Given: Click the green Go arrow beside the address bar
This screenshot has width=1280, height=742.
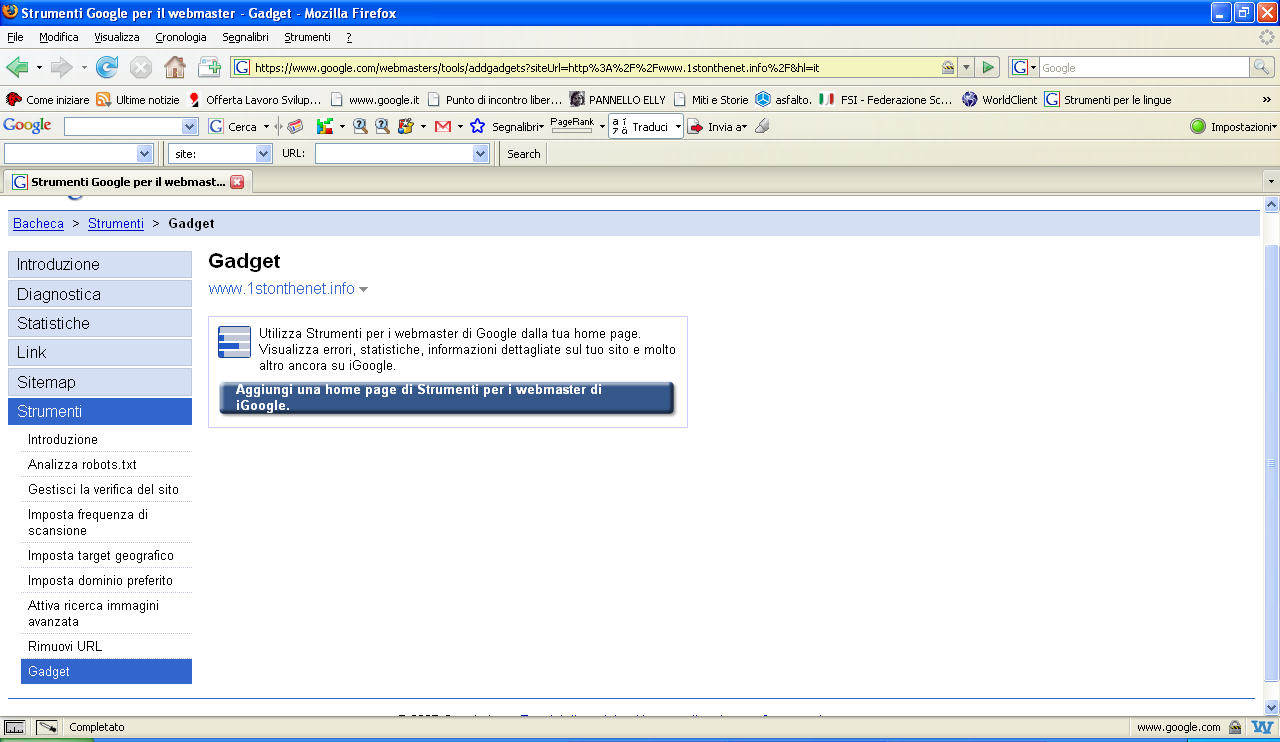Looking at the screenshot, I should click(988, 67).
